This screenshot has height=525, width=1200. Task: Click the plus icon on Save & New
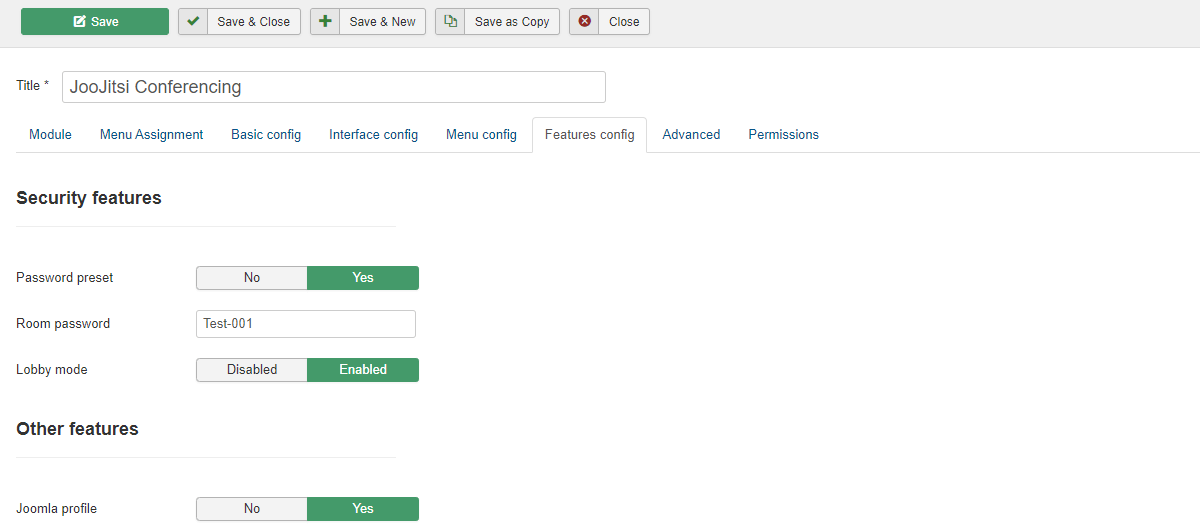click(325, 21)
